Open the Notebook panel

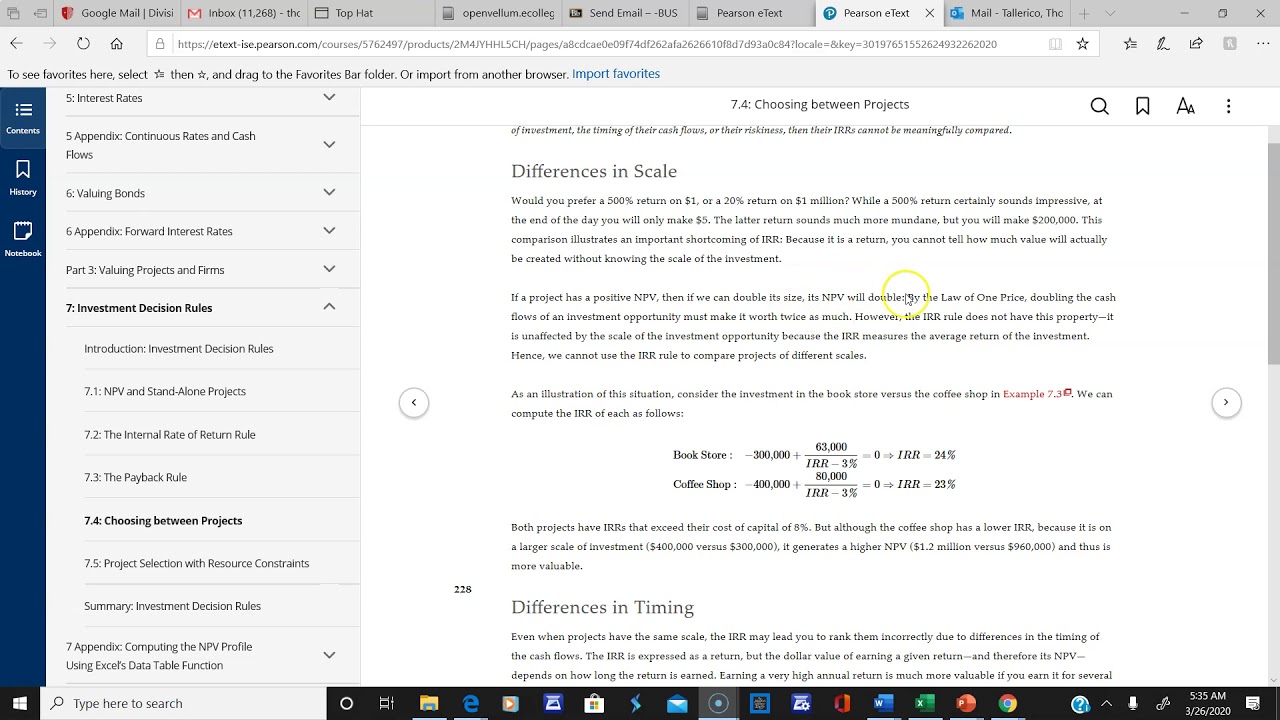[x=23, y=239]
